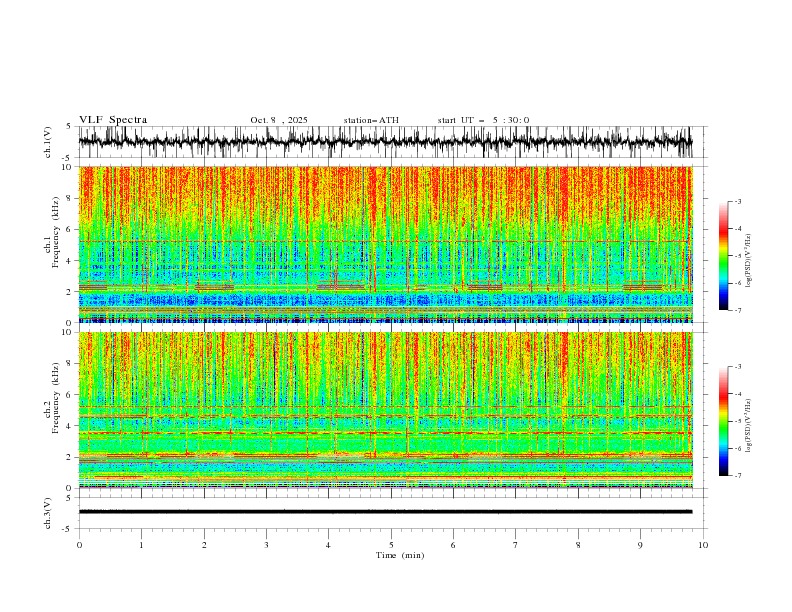This screenshot has height=612, width=792.
Task: Click time axis tick label "10" at the right end
Action: click(x=703, y=545)
